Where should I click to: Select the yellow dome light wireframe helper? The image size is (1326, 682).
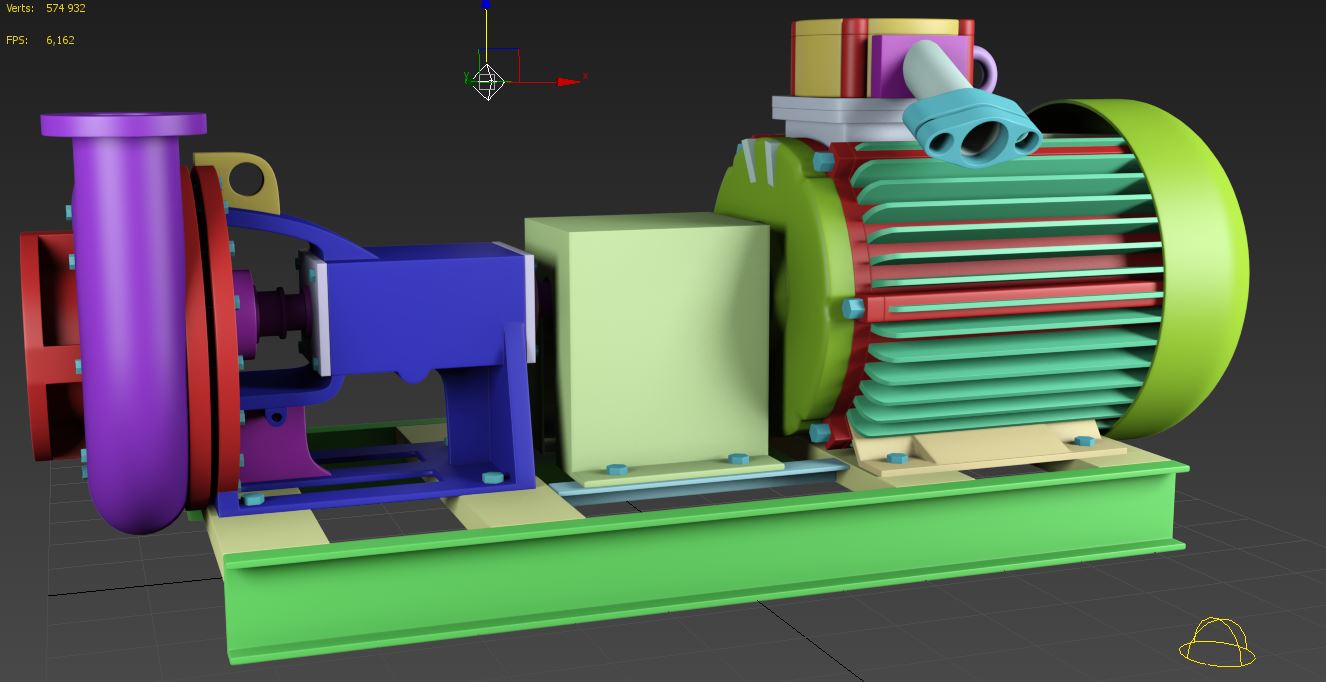click(x=1217, y=642)
